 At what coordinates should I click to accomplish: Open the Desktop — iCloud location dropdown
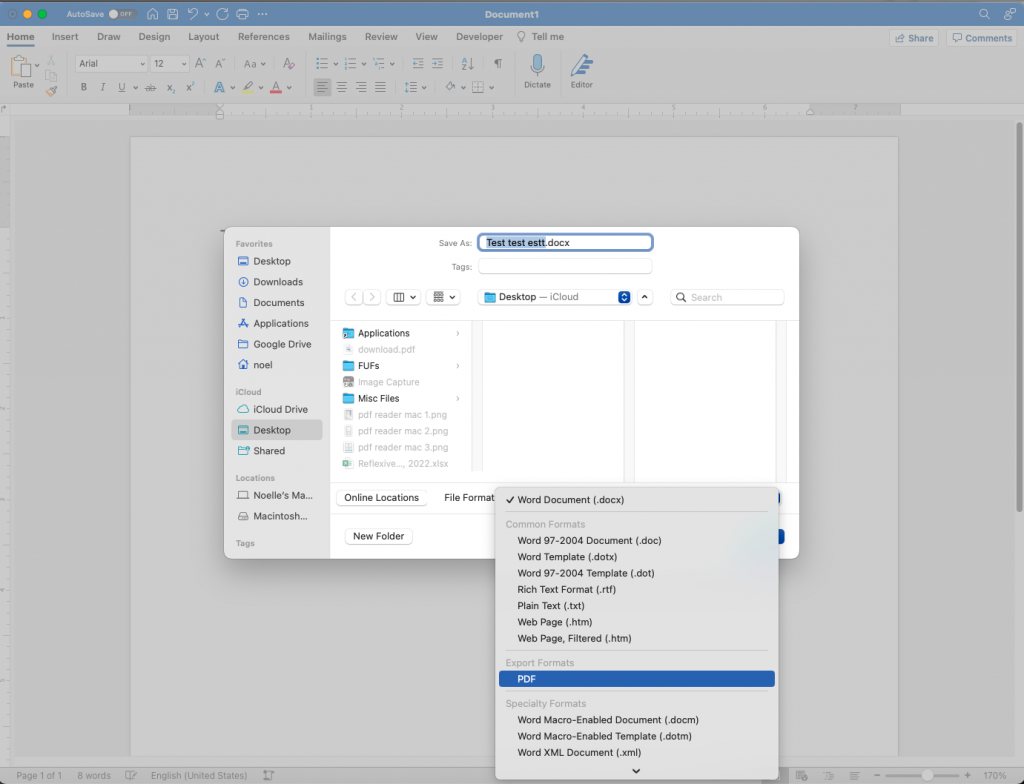pyautogui.click(x=554, y=297)
